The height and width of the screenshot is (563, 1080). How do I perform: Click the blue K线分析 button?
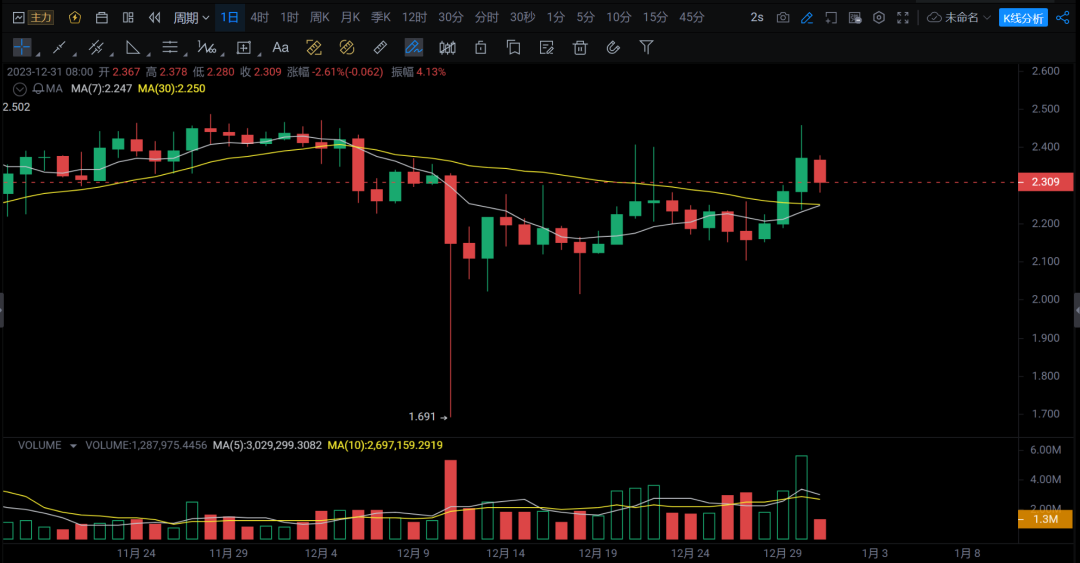click(1023, 18)
